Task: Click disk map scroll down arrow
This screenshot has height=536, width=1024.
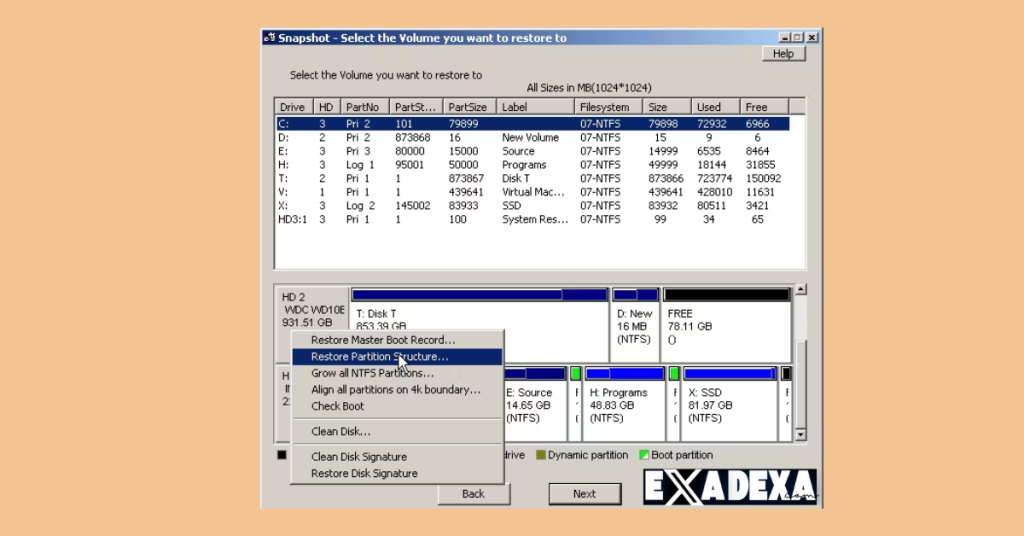Action: tap(801, 435)
